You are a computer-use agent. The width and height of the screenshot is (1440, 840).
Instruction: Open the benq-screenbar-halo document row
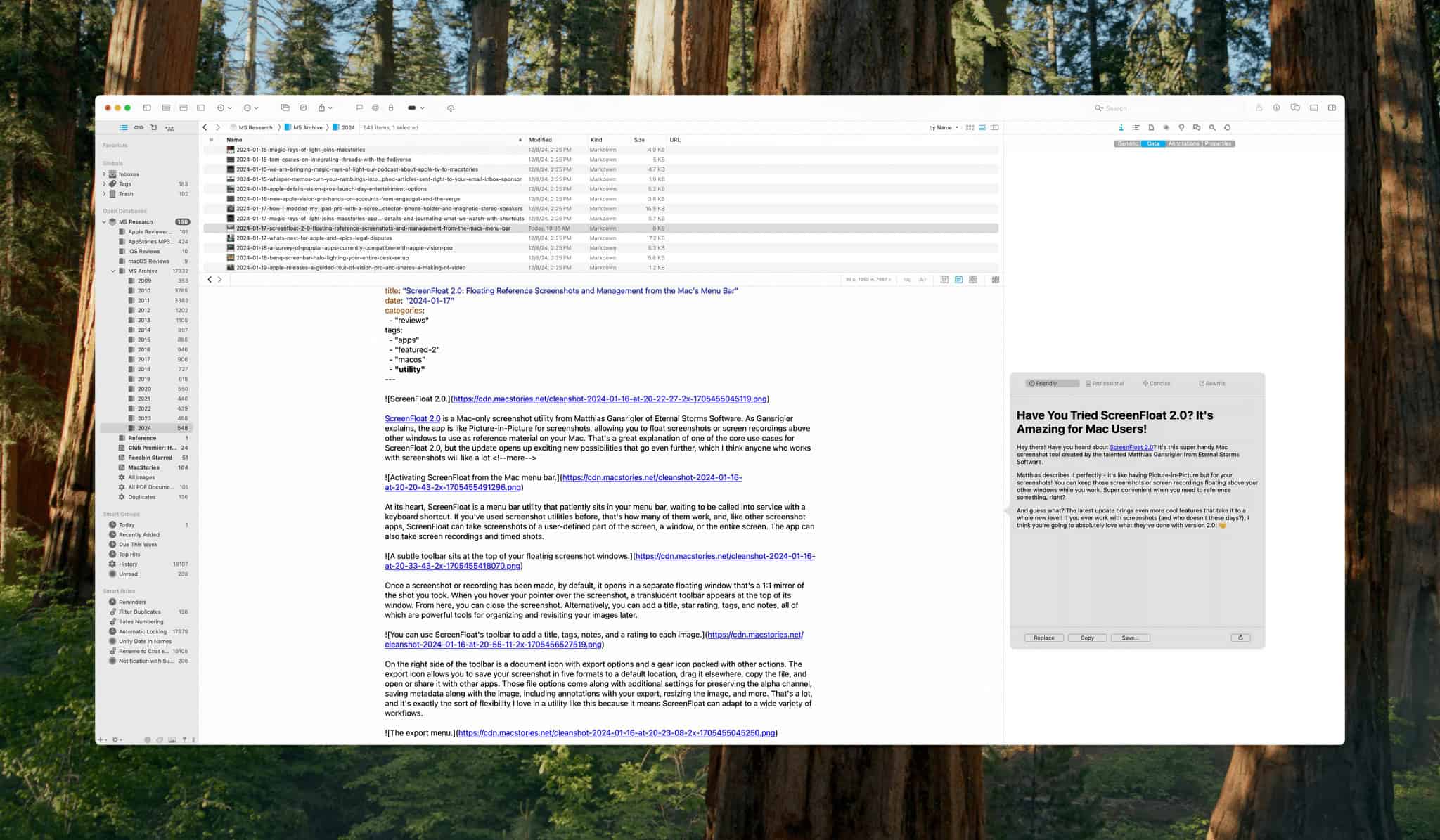[x=601, y=258]
